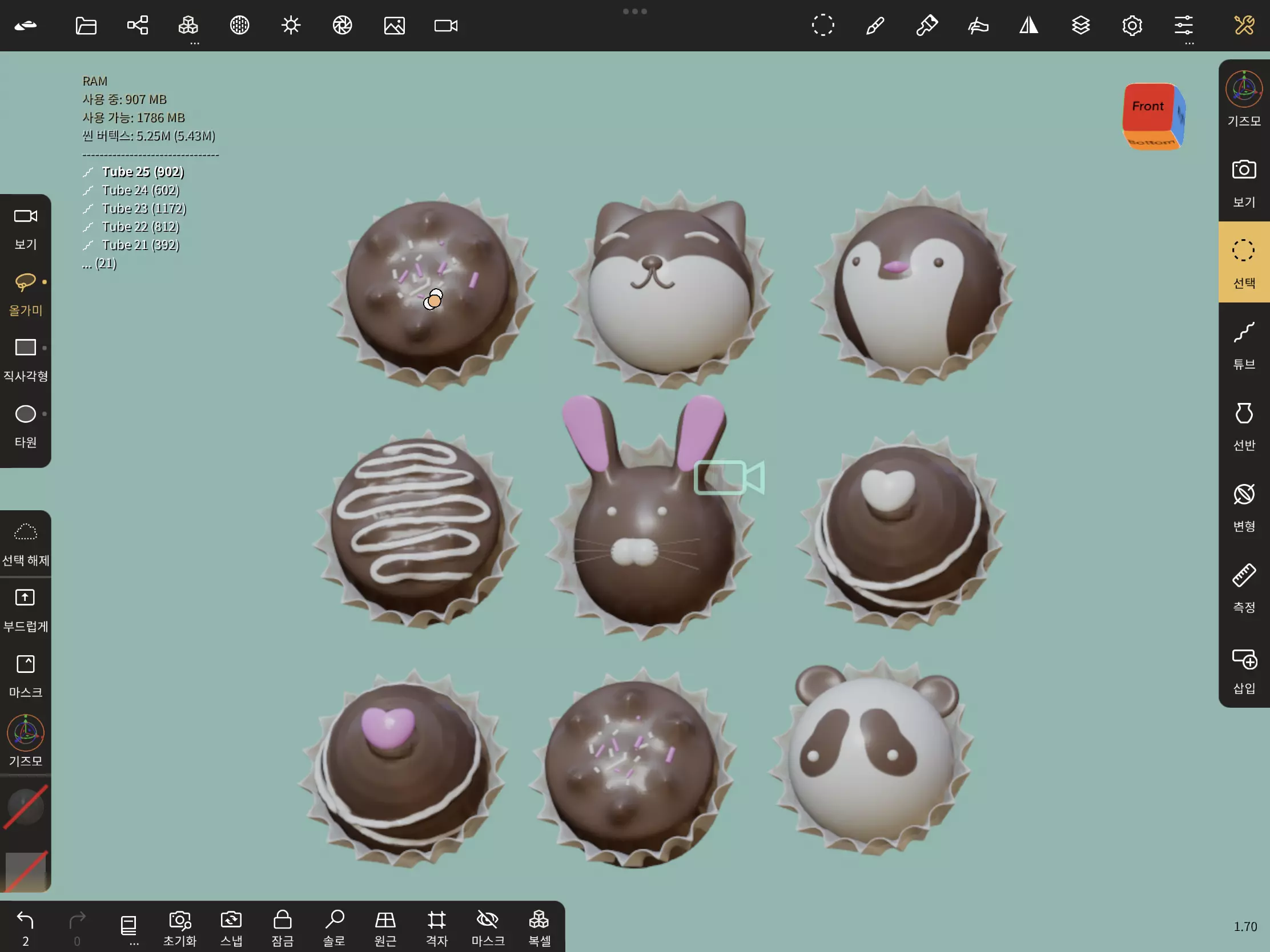This screenshot has height=952, width=1270.
Task: Select Tube 24 (602) in object list
Action: tap(131, 190)
